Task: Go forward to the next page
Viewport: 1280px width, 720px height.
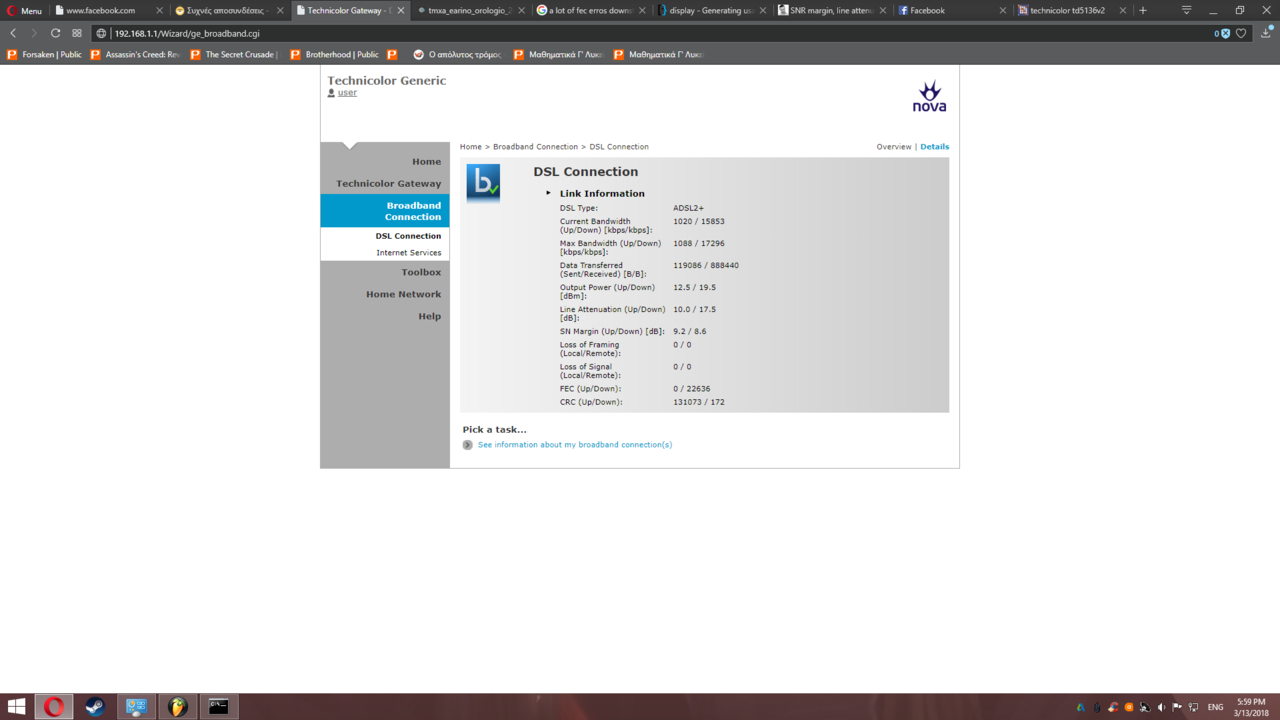Action: [x=34, y=33]
